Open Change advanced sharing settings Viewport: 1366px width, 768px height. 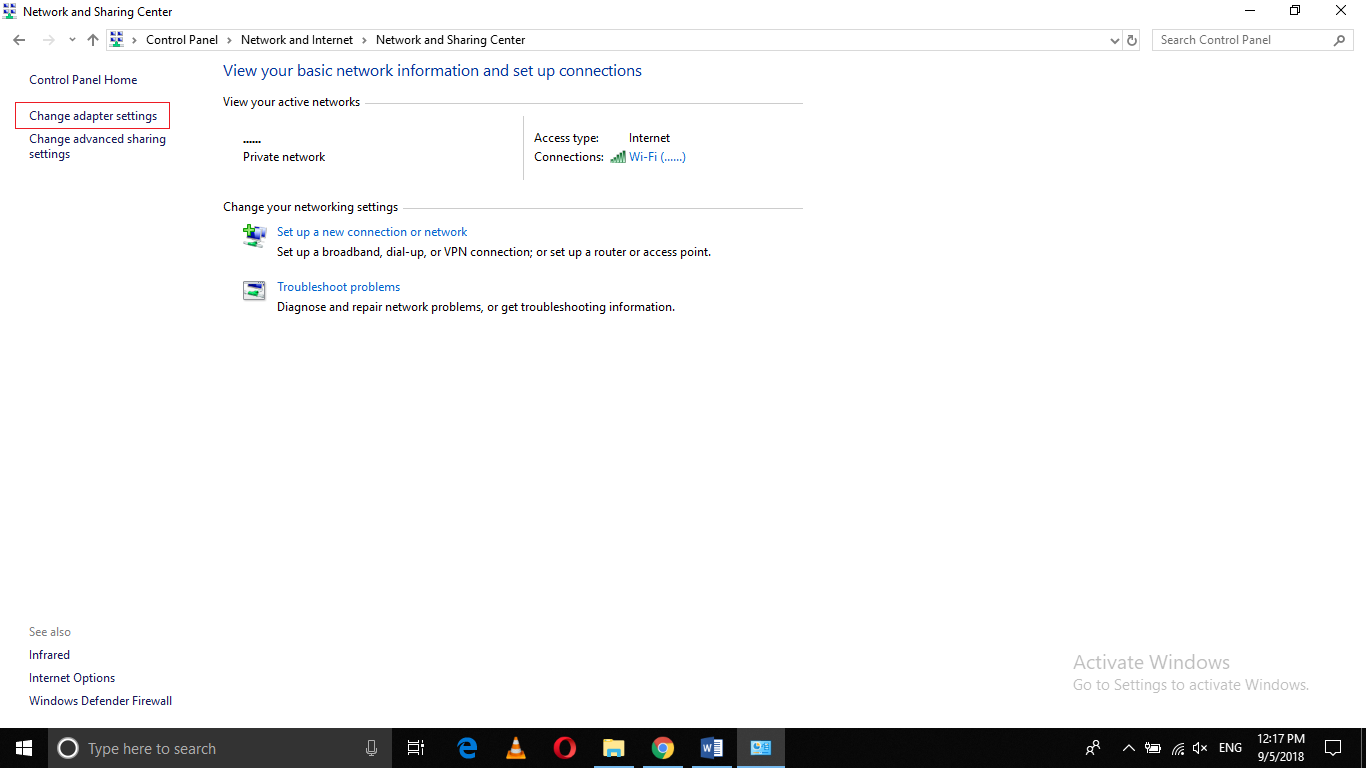(x=97, y=146)
